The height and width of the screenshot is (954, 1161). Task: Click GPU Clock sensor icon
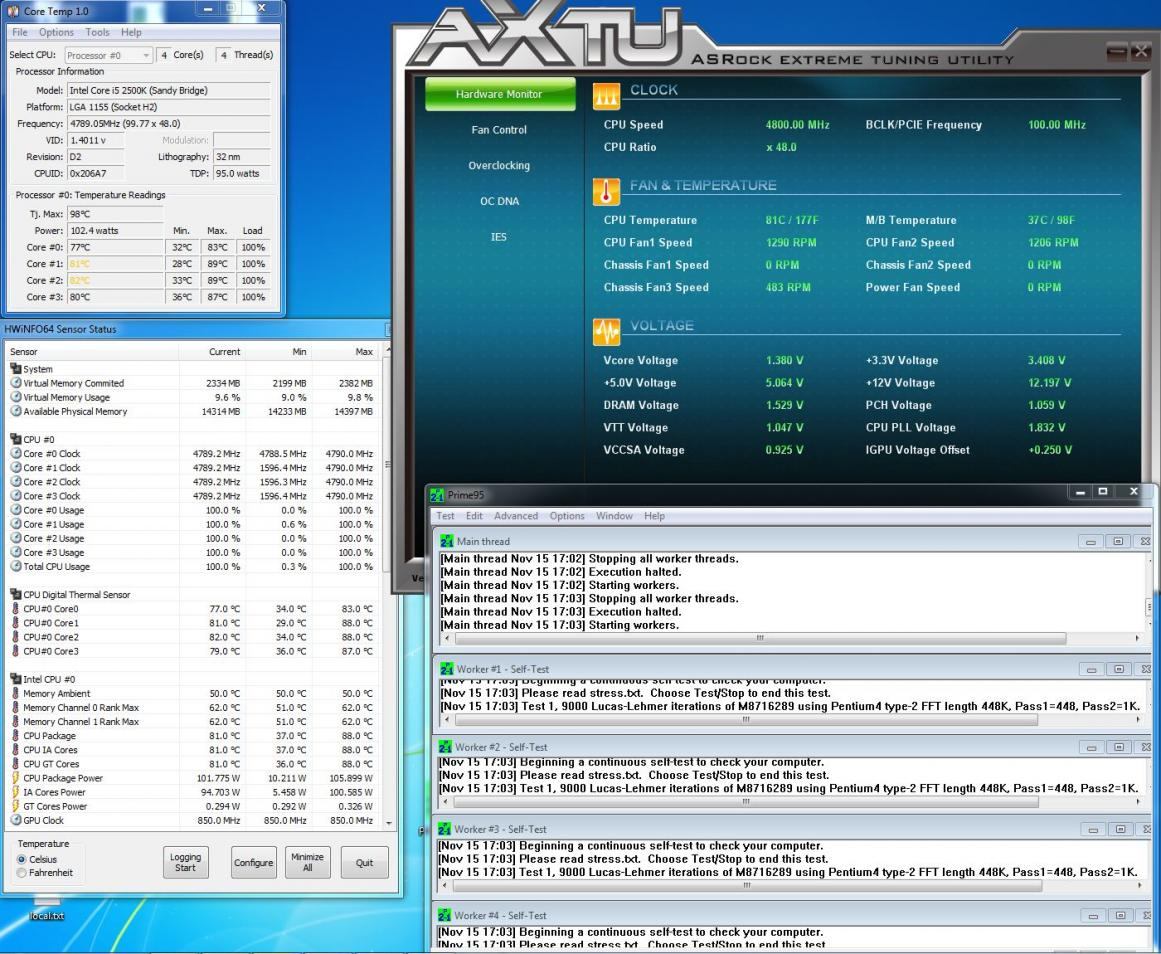(x=16, y=820)
